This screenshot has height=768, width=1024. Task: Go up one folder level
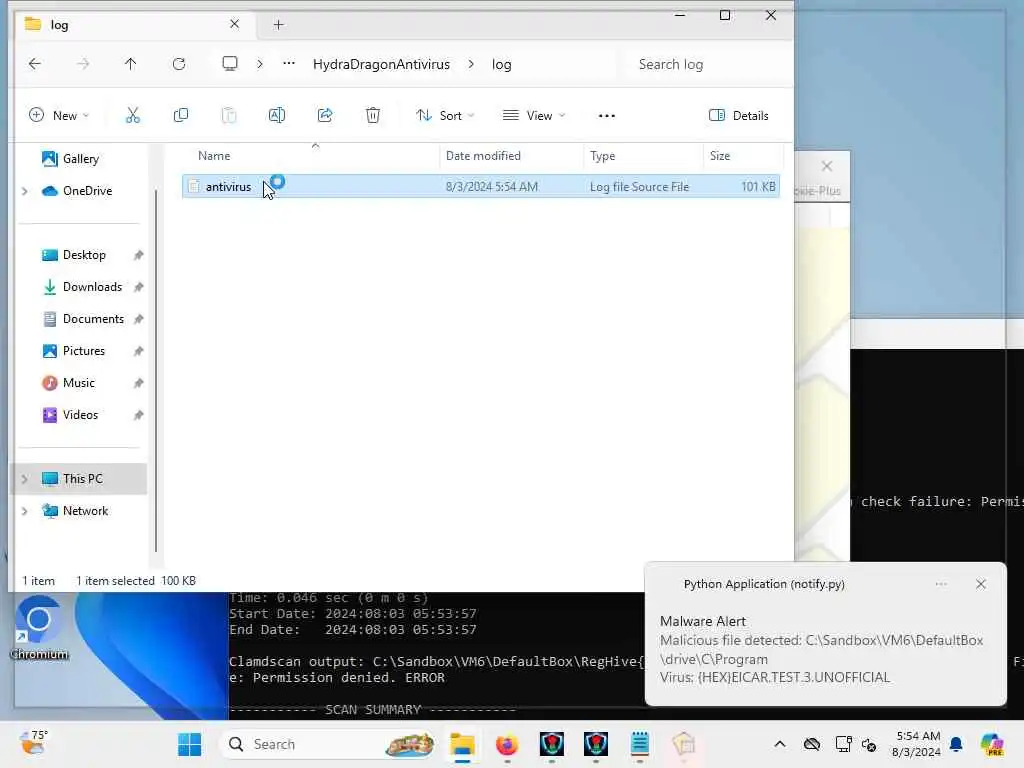point(131,64)
